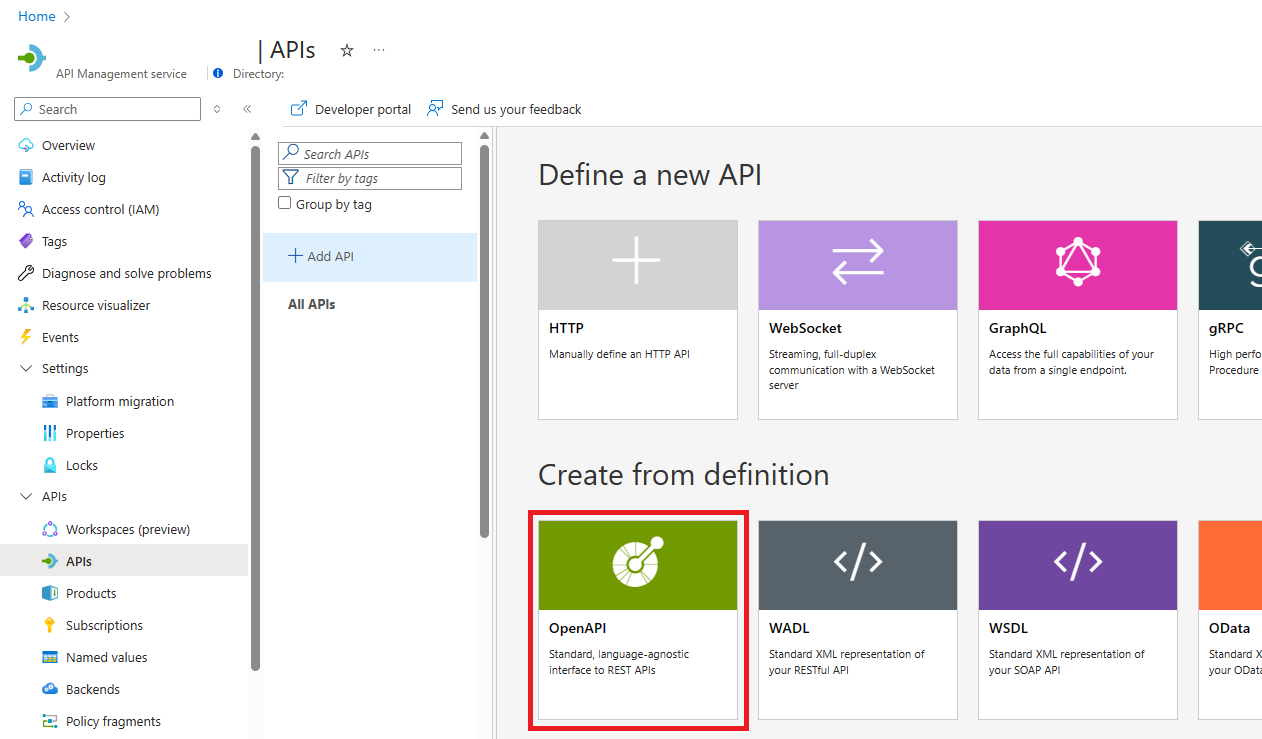Collapse the APIs section
Viewport: 1262px width, 739px height.
click(27, 496)
